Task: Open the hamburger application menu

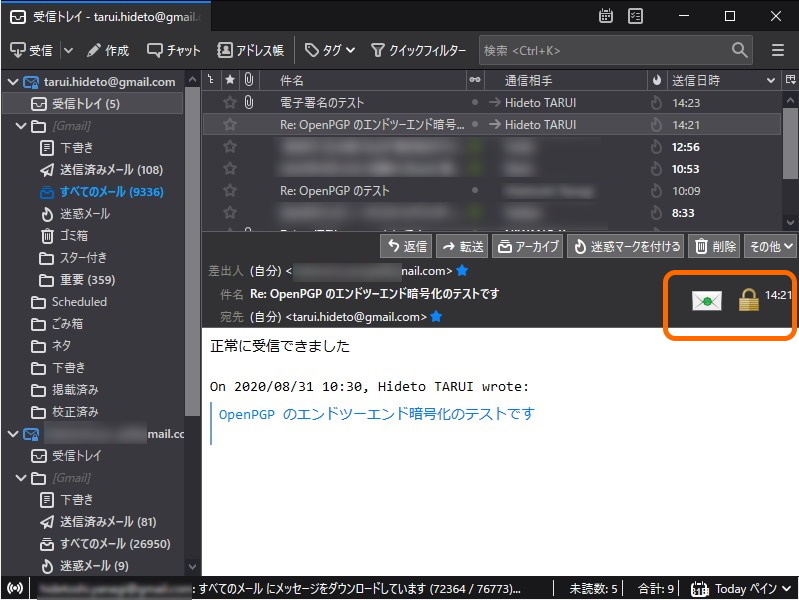Action: [x=777, y=50]
